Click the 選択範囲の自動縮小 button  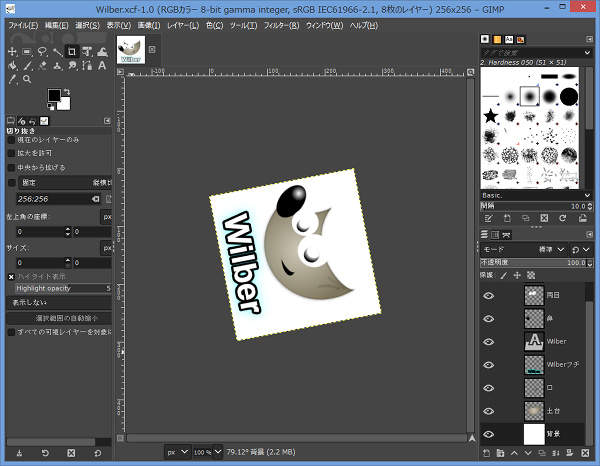[x=60, y=318]
